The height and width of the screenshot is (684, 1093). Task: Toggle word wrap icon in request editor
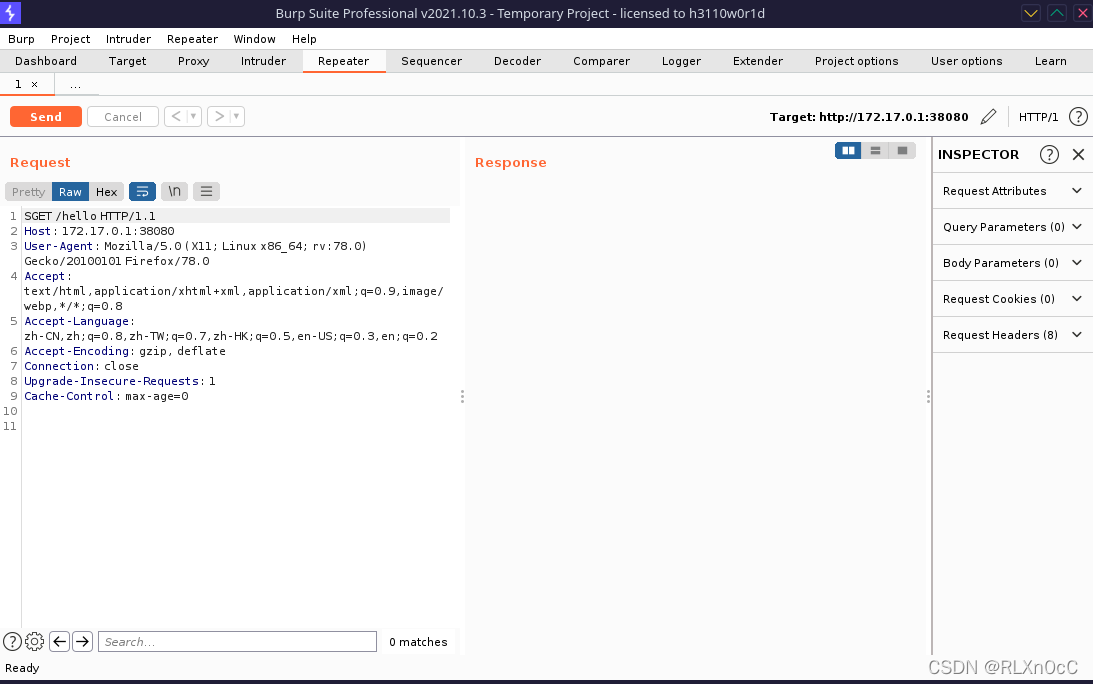[142, 192]
